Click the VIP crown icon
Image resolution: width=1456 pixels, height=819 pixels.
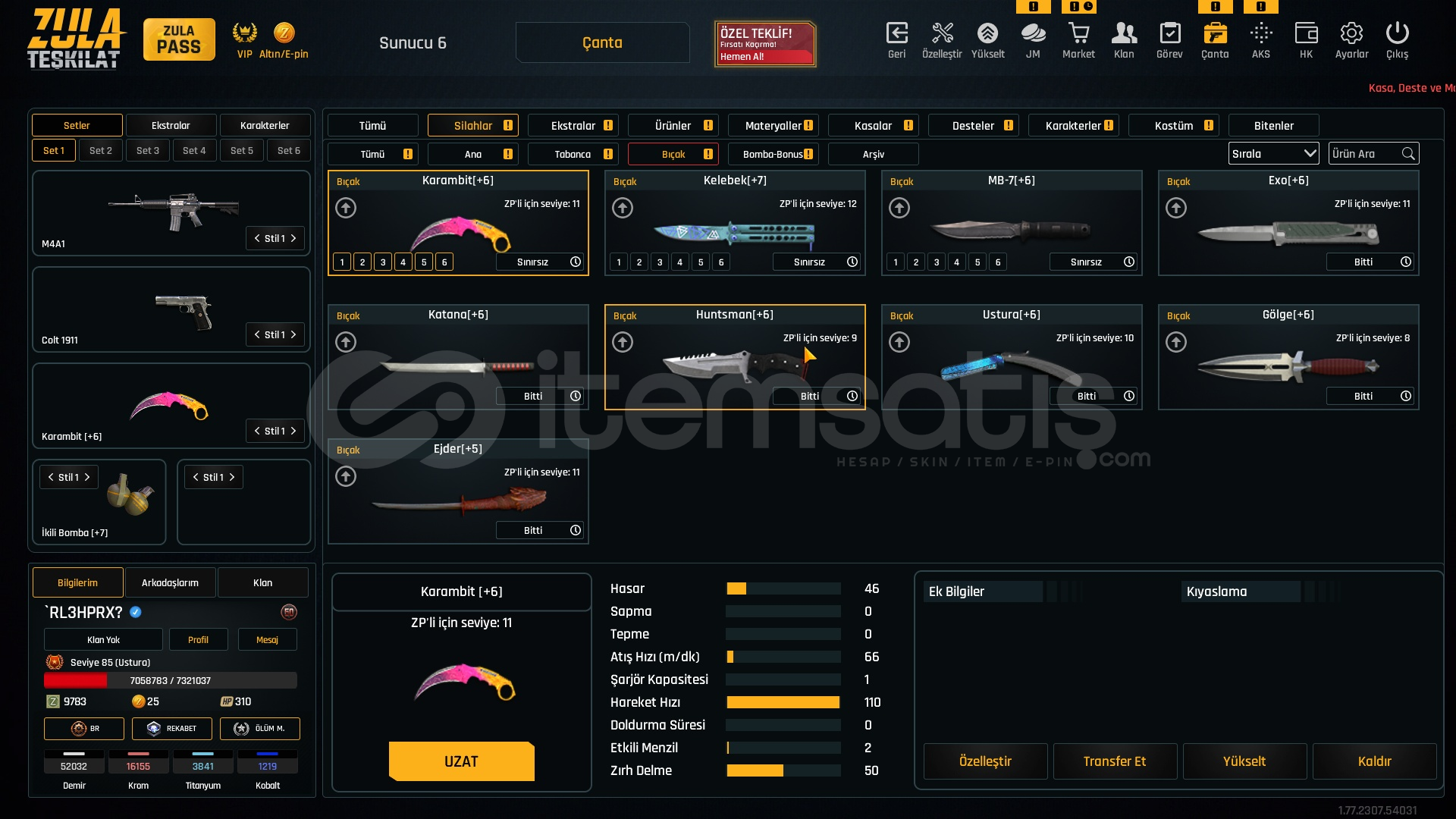pyautogui.click(x=244, y=33)
